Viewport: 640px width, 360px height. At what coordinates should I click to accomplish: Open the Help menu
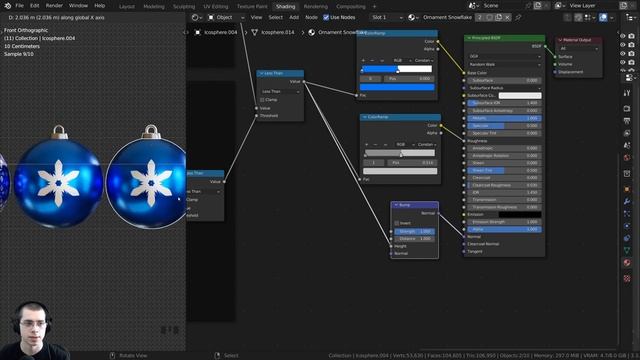pos(100,6)
